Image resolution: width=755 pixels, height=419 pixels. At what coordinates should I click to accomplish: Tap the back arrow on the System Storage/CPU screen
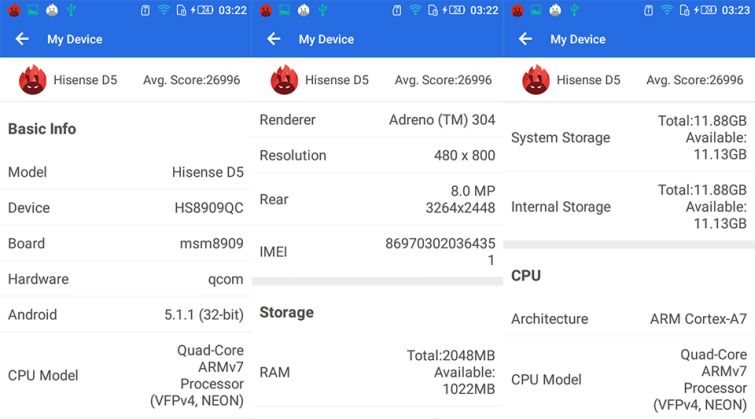pos(525,39)
